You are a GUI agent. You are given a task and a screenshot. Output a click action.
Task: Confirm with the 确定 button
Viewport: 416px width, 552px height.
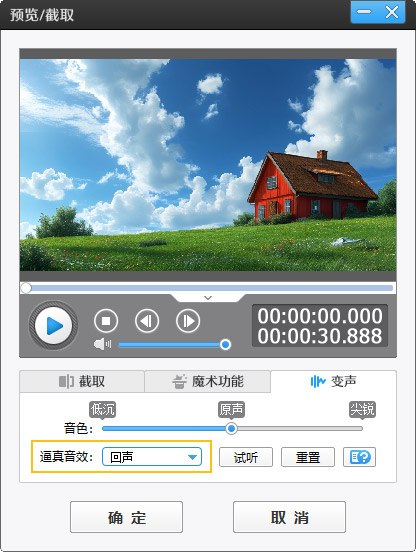[x=126, y=517]
